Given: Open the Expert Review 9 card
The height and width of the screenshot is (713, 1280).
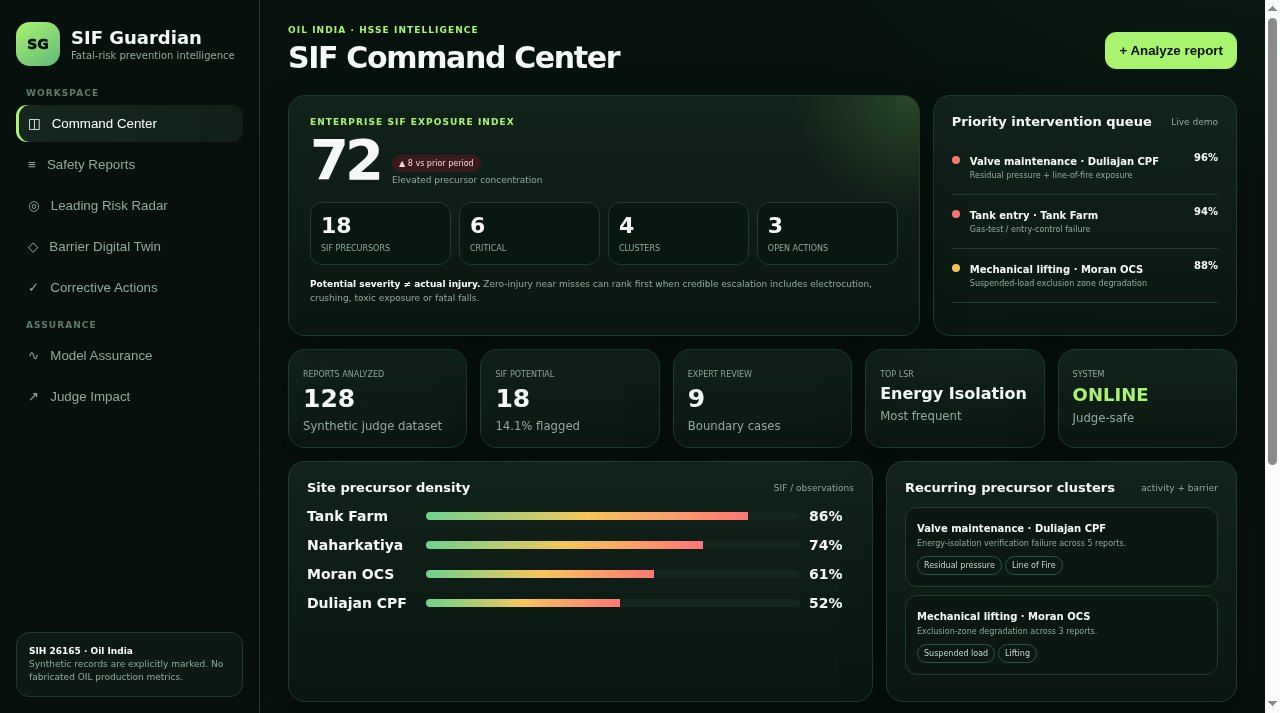Looking at the screenshot, I should click(x=762, y=398).
